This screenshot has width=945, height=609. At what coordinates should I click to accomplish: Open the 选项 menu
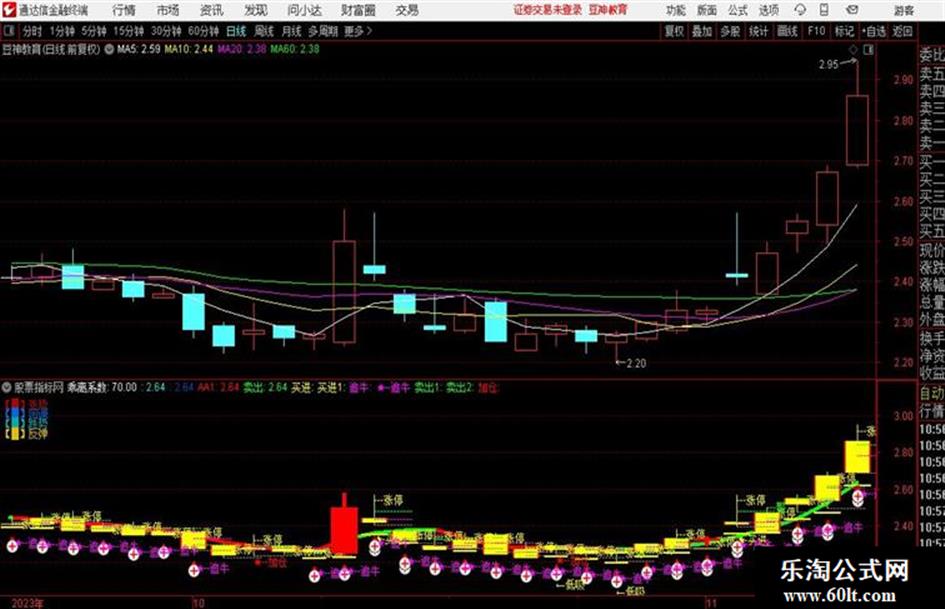pyautogui.click(x=768, y=10)
